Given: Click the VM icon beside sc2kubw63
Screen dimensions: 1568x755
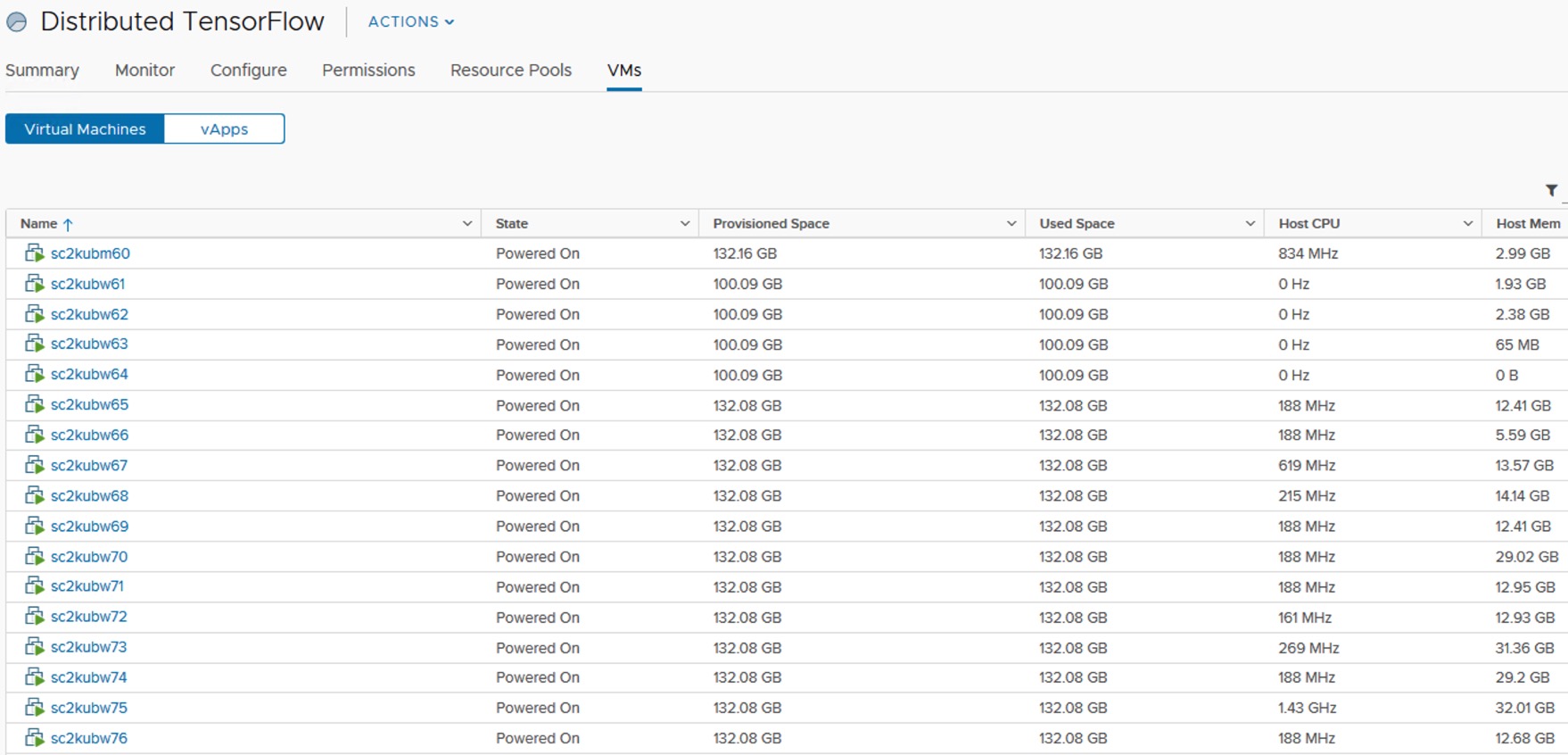Looking at the screenshot, I should (34, 344).
